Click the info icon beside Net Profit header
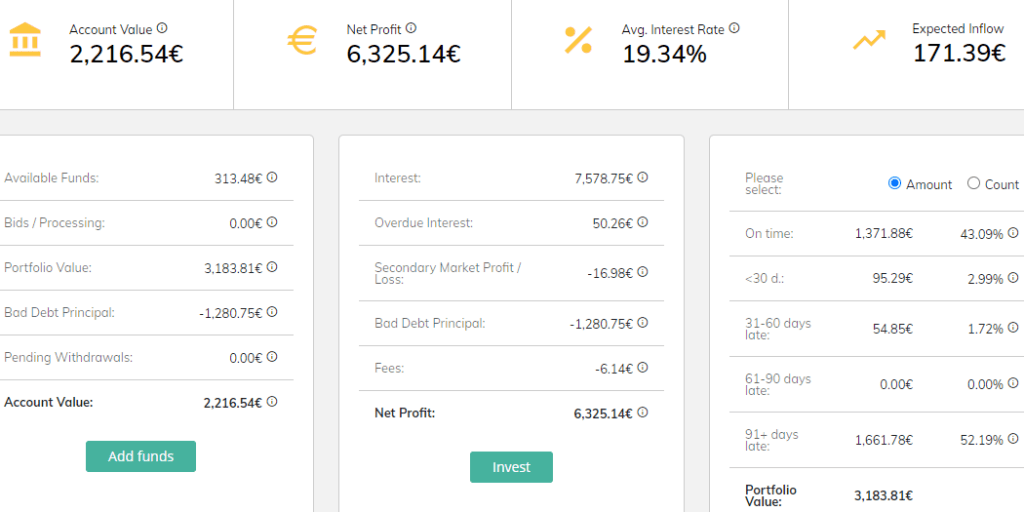The height and width of the screenshot is (512, 1024). coord(411,29)
